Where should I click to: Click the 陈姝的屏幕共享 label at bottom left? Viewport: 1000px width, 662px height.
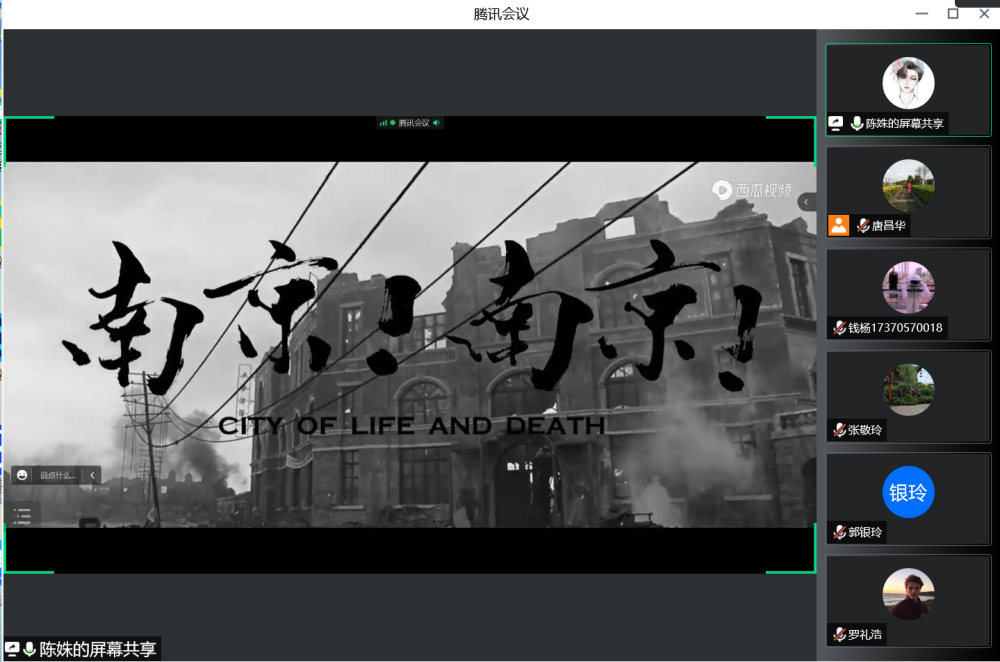(97, 649)
